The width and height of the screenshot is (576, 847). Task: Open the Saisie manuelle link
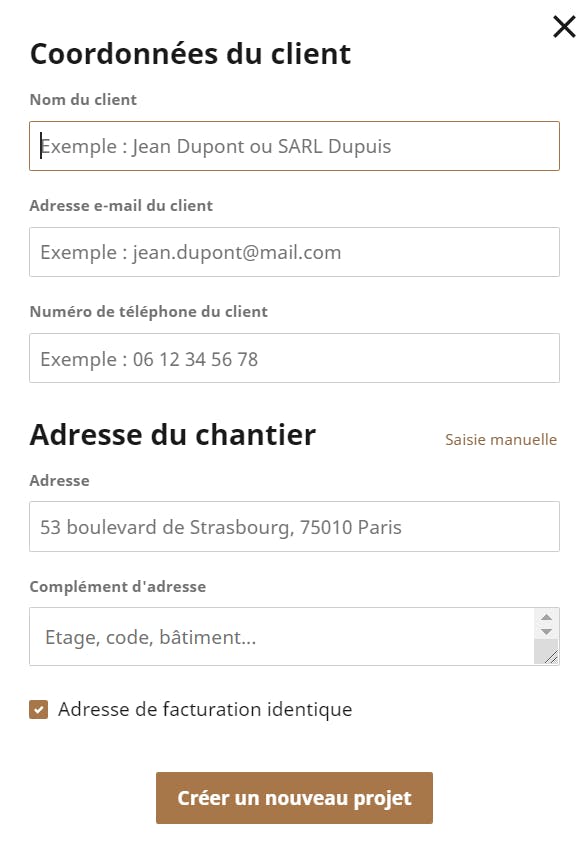[500, 439]
